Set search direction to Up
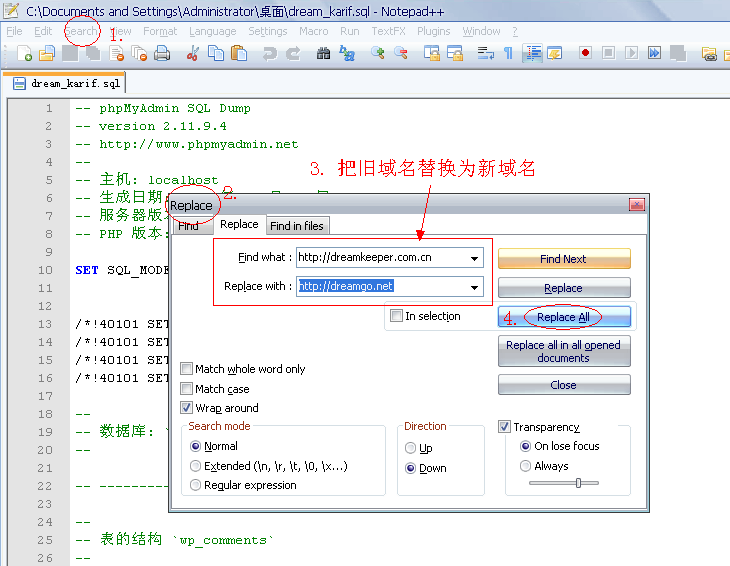This screenshot has height=566, width=730. [x=410, y=448]
